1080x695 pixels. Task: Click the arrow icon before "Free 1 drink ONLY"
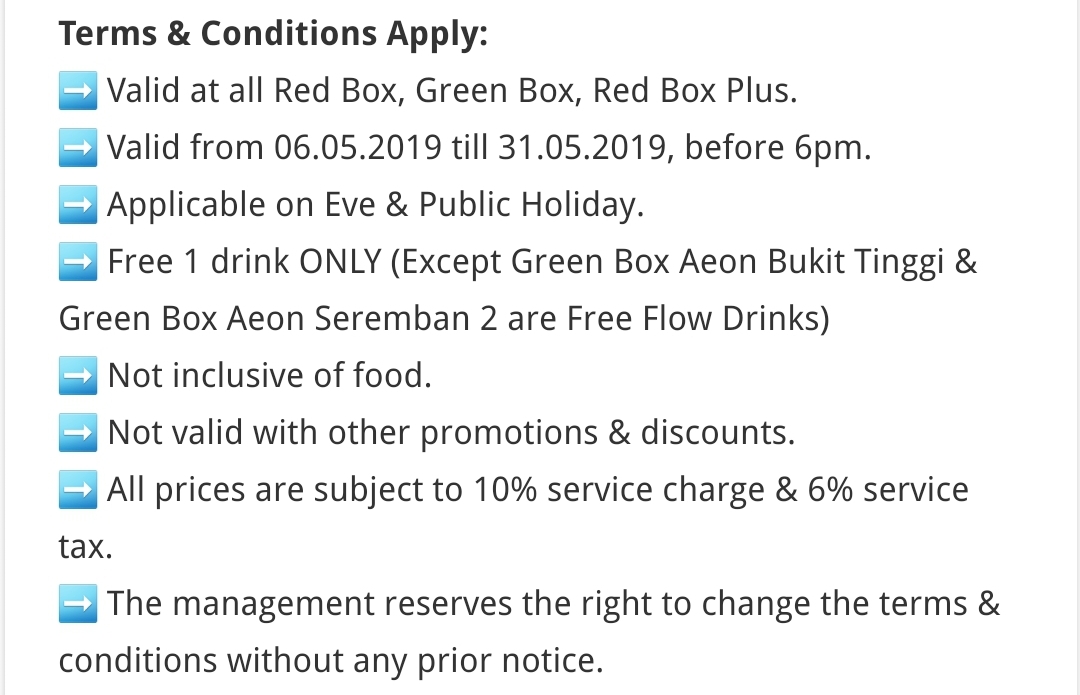(78, 262)
